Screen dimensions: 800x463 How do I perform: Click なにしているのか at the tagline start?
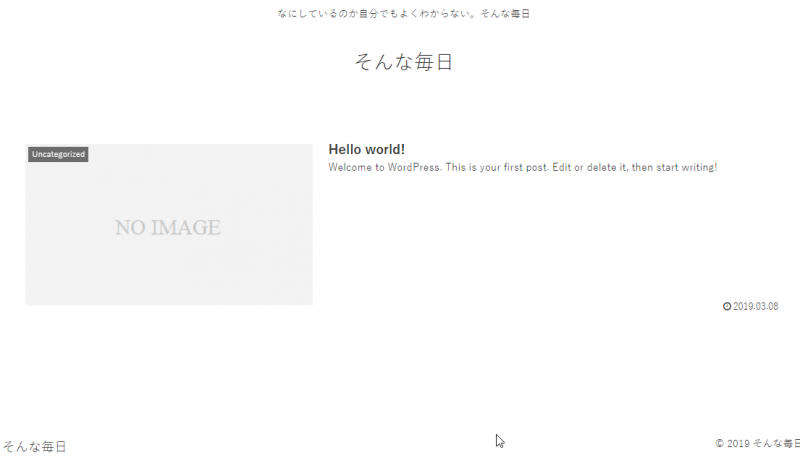(x=314, y=14)
